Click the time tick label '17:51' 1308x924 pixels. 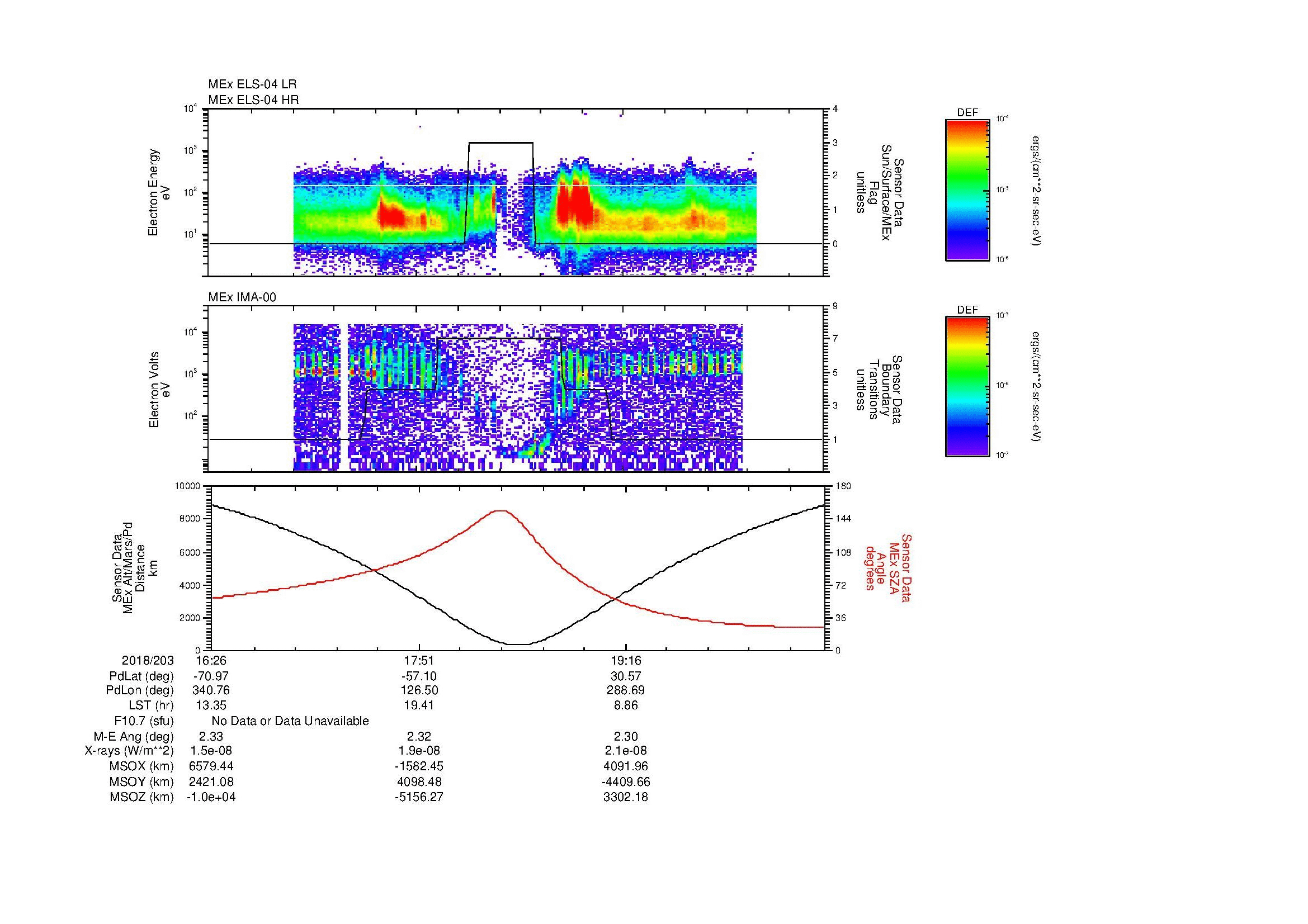(419, 660)
